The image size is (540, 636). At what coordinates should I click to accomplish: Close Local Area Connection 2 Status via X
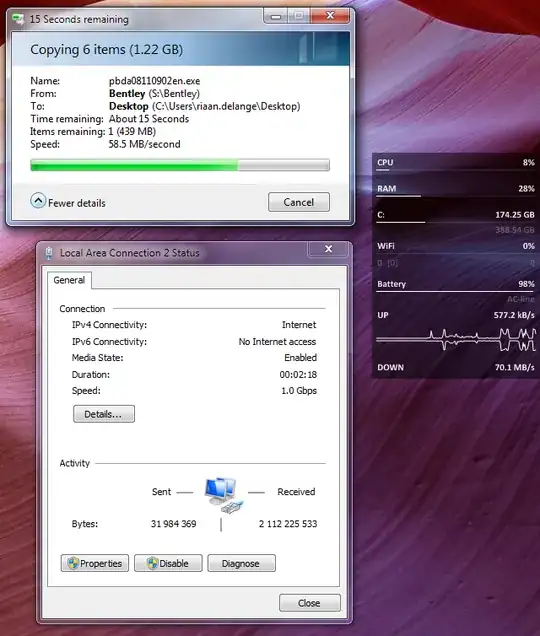(x=328, y=249)
